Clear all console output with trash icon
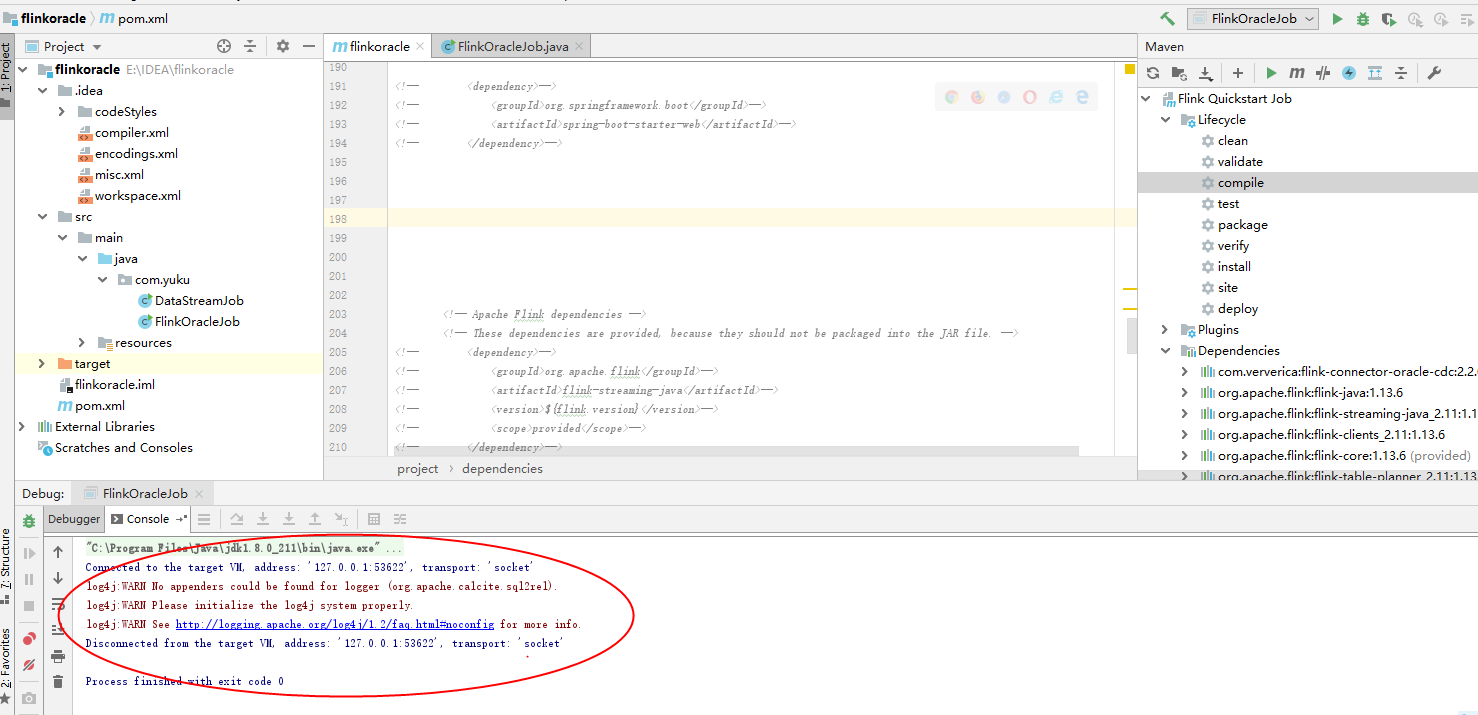Screen dimensions: 1478x715 point(58,682)
